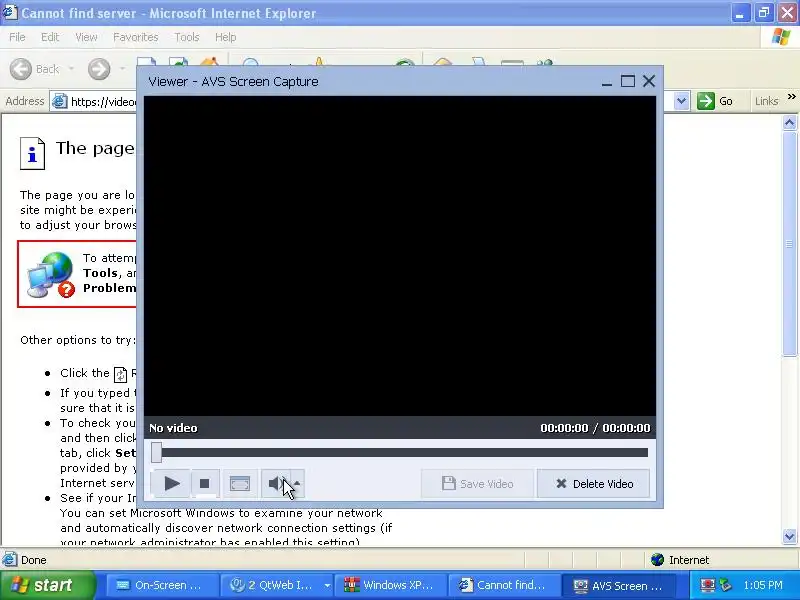The image size is (800, 600).
Task: Restore down the Internet Explorer window
Action: tap(764, 12)
